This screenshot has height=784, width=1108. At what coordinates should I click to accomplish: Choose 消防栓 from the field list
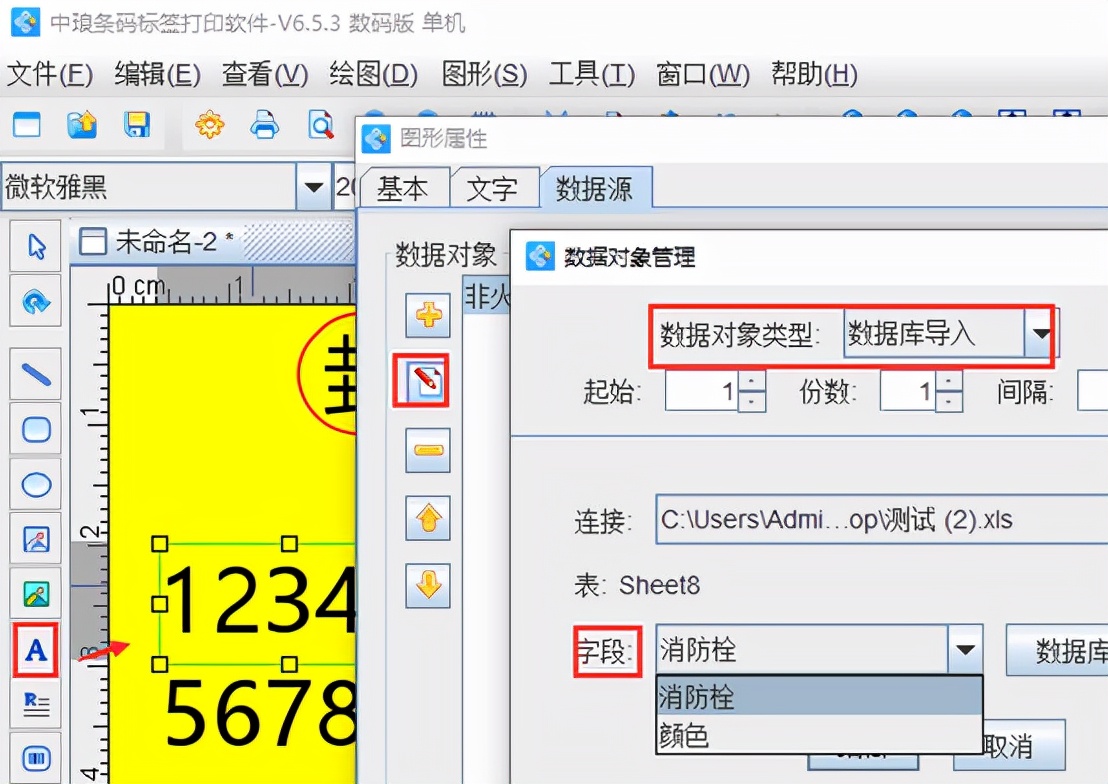(819, 696)
